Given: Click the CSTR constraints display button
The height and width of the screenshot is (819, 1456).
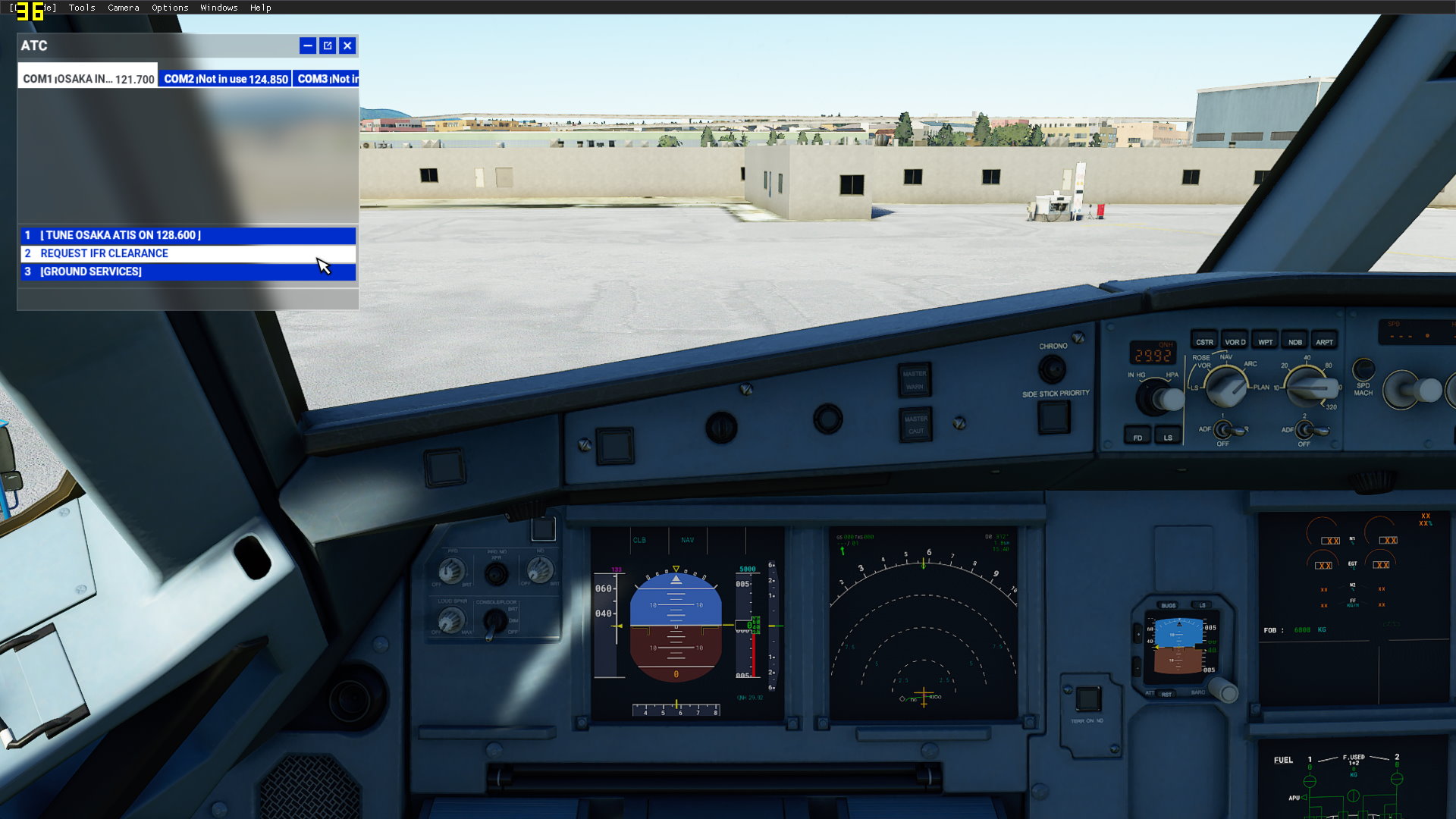Looking at the screenshot, I should coord(1203,341).
